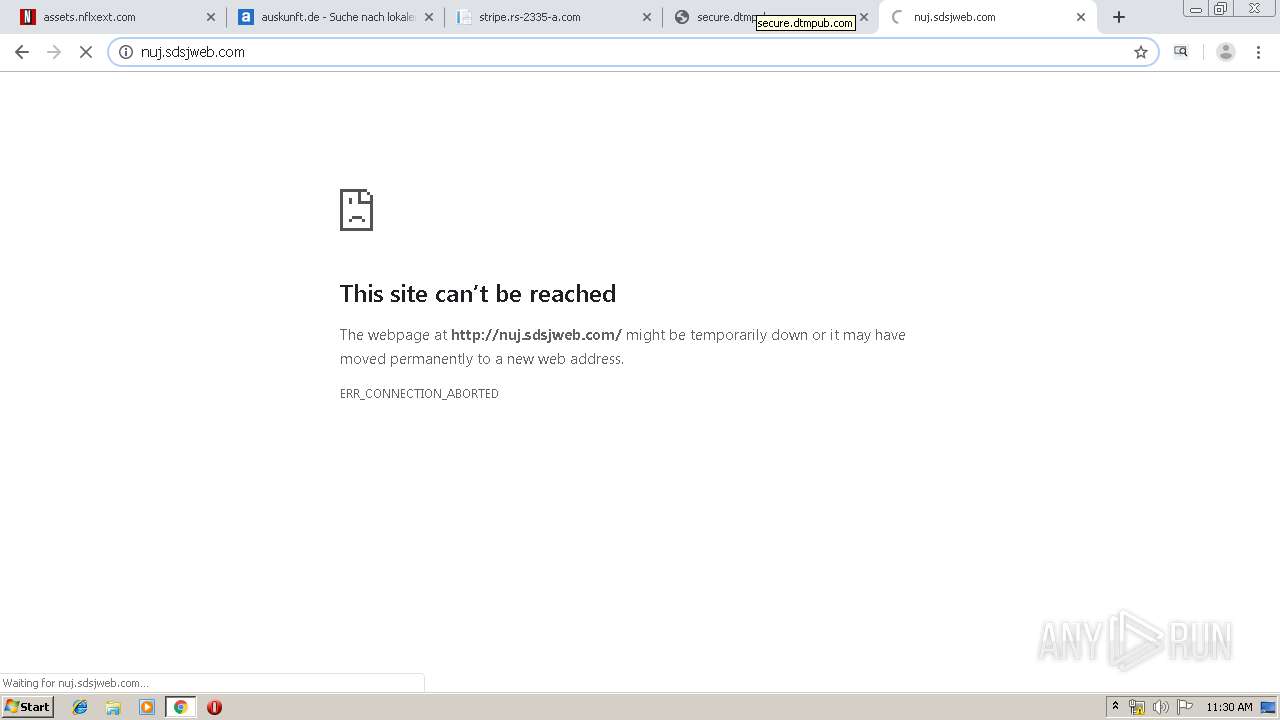
Task: Stop loading the page
Action: click(x=86, y=52)
